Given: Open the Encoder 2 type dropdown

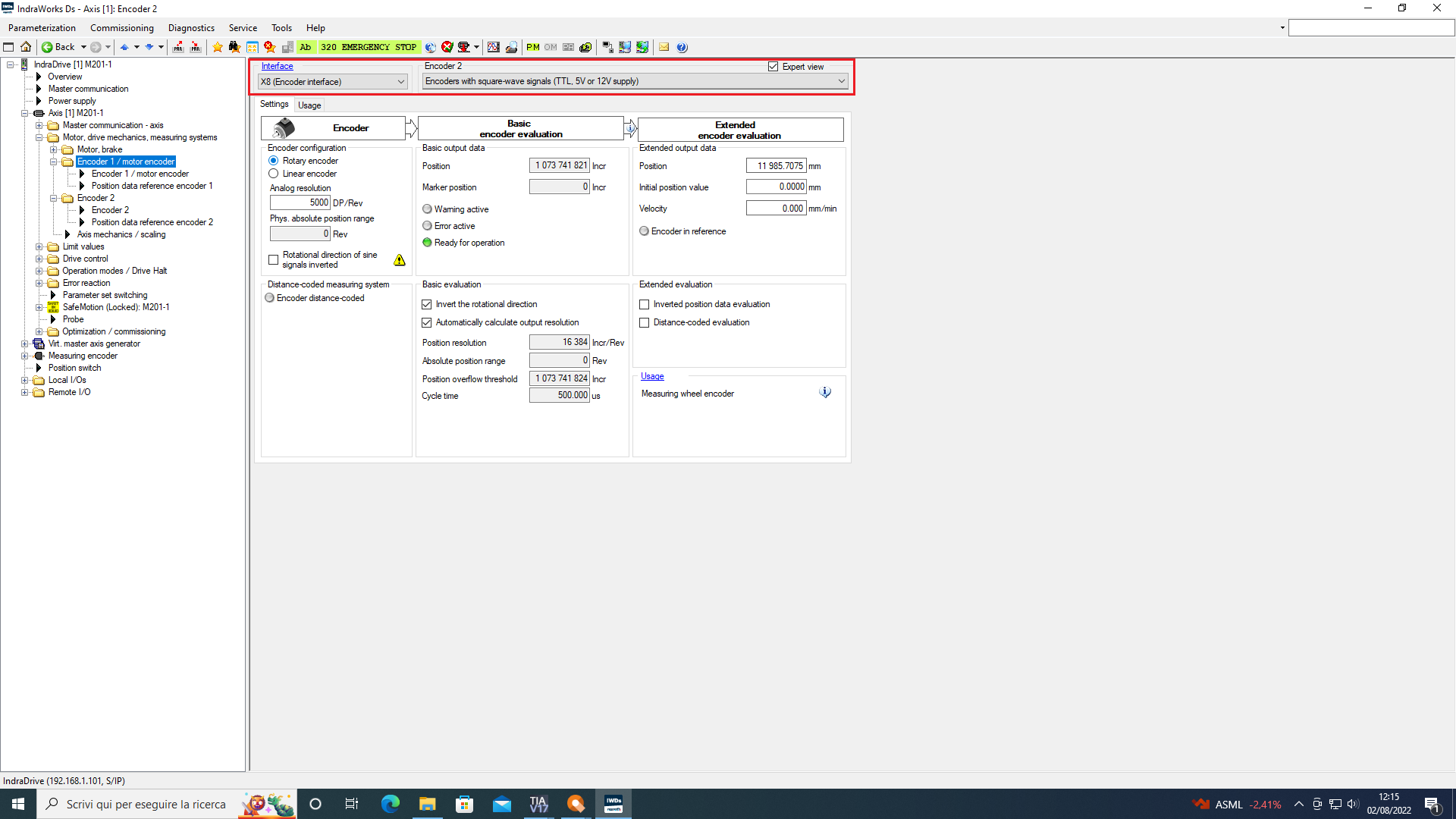Looking at the screenshot, I should [x=841, y=81].
